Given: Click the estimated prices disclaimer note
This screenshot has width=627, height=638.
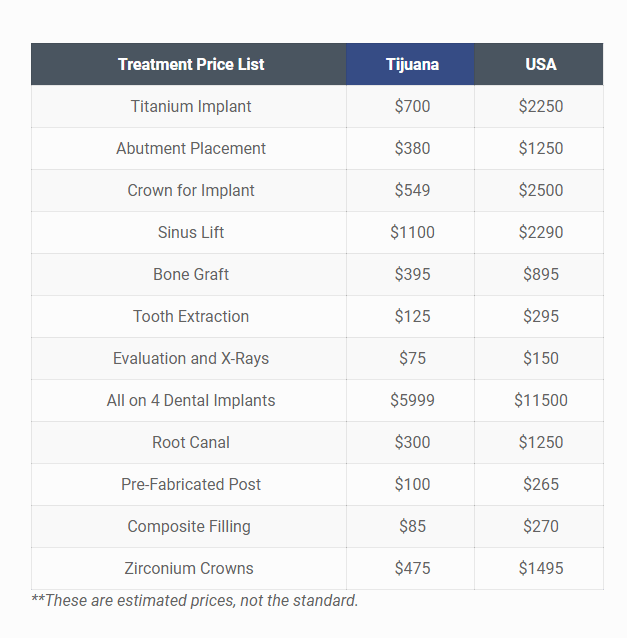Looking at the screenshot, I should tap(195, 600).
